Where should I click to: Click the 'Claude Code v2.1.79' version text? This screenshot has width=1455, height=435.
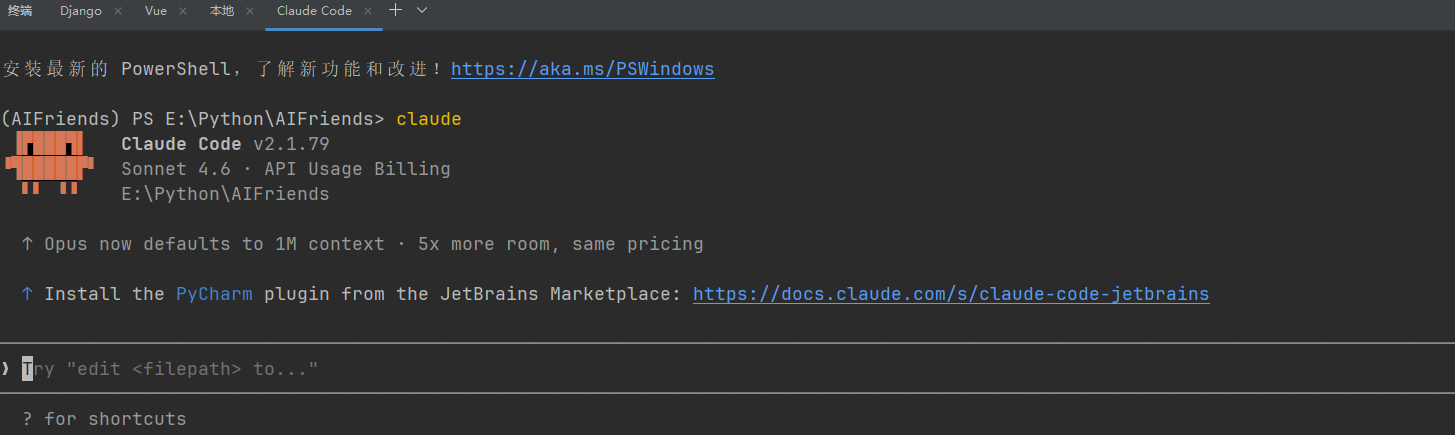[225, 144]
